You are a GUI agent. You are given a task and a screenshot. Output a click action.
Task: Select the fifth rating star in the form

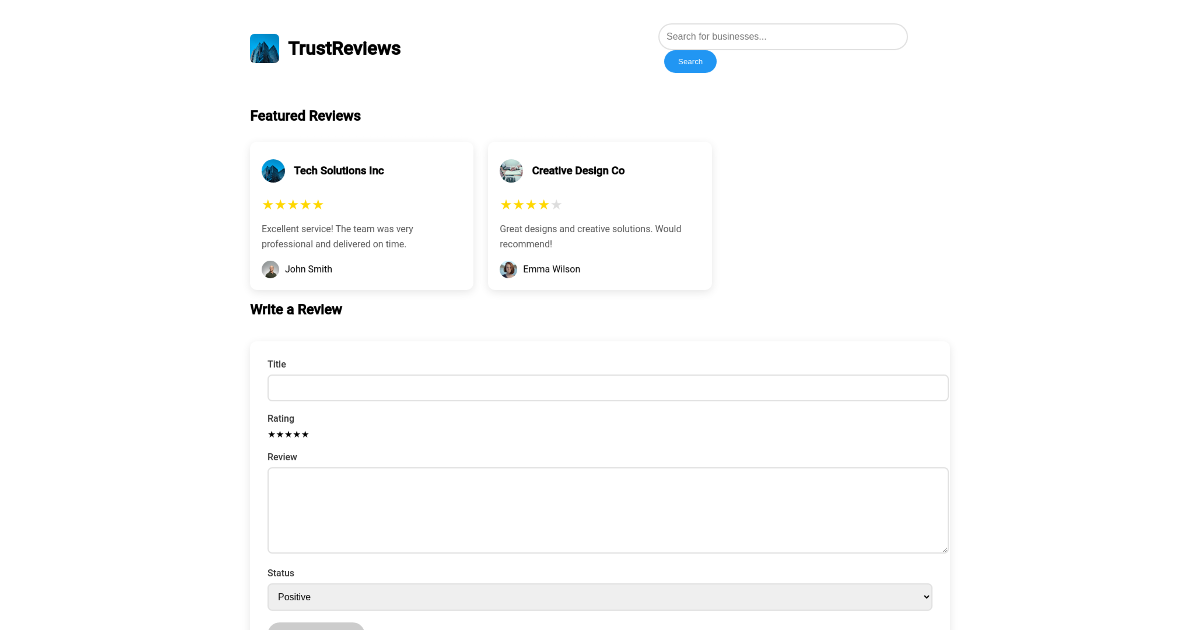pyautogui.click(x=305, y=435)
